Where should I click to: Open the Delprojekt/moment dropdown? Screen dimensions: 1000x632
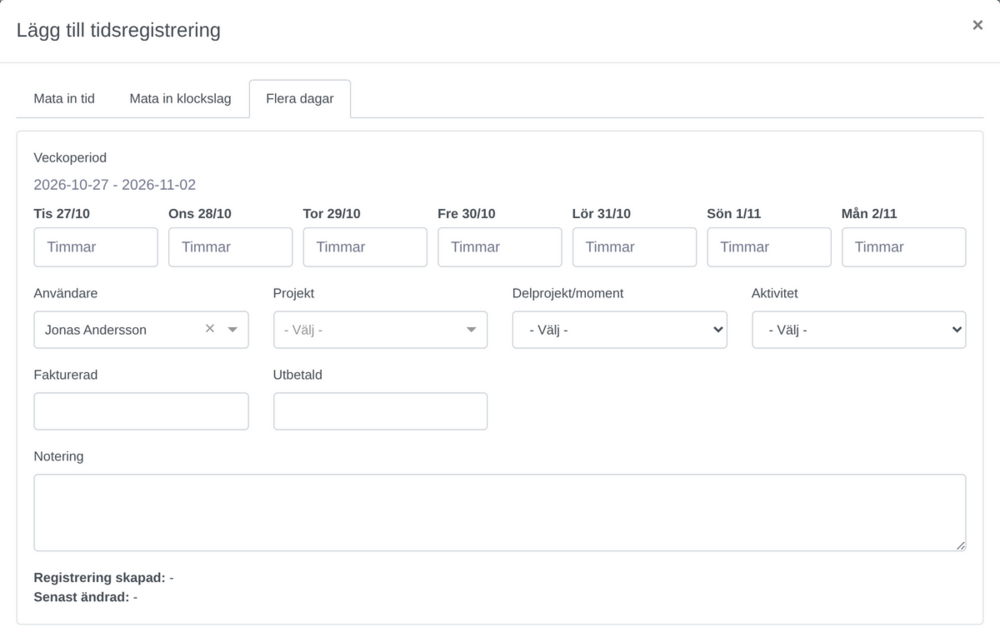(619, 330)
